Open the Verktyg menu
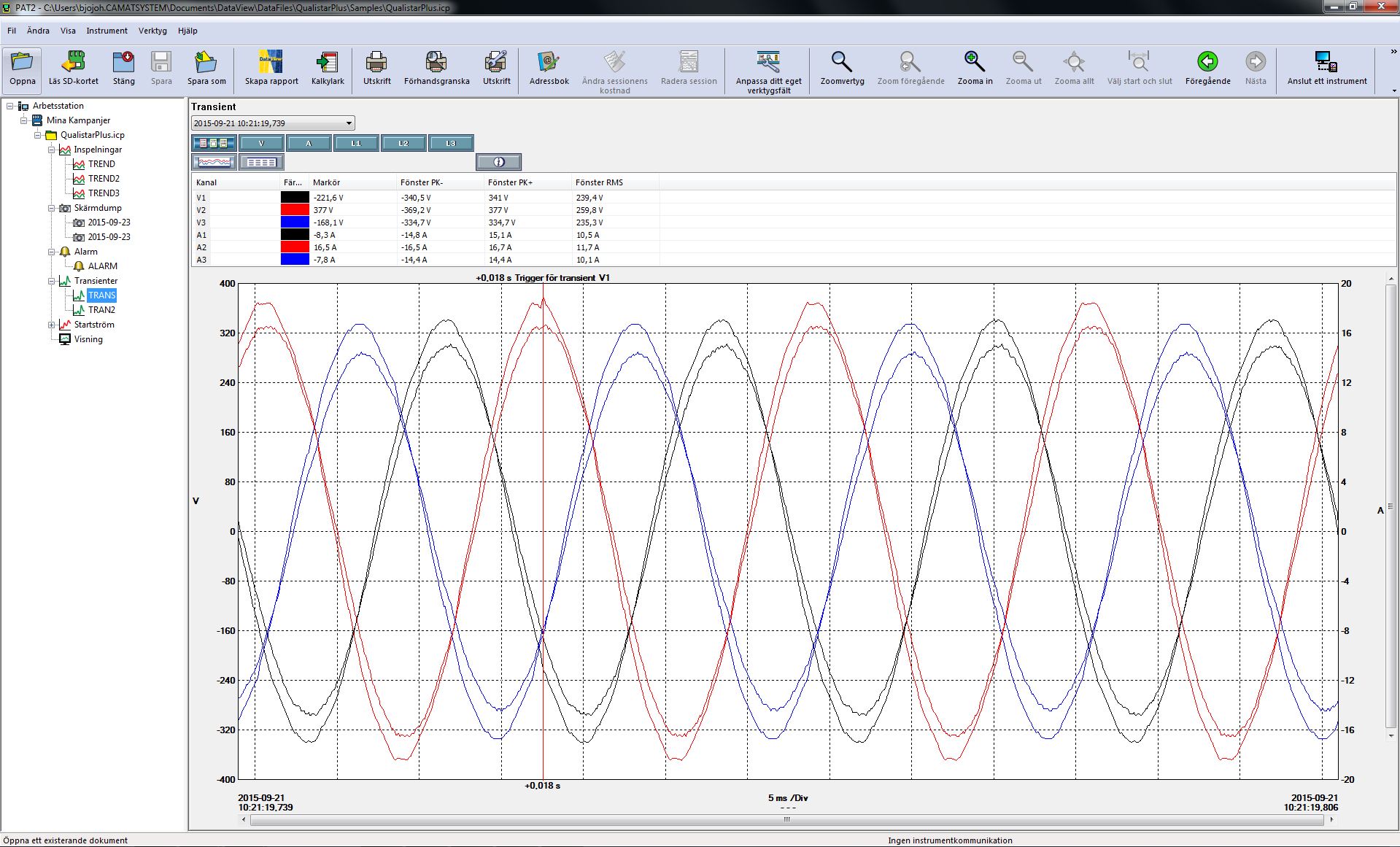1400x847 pixels. pos(152,31)
